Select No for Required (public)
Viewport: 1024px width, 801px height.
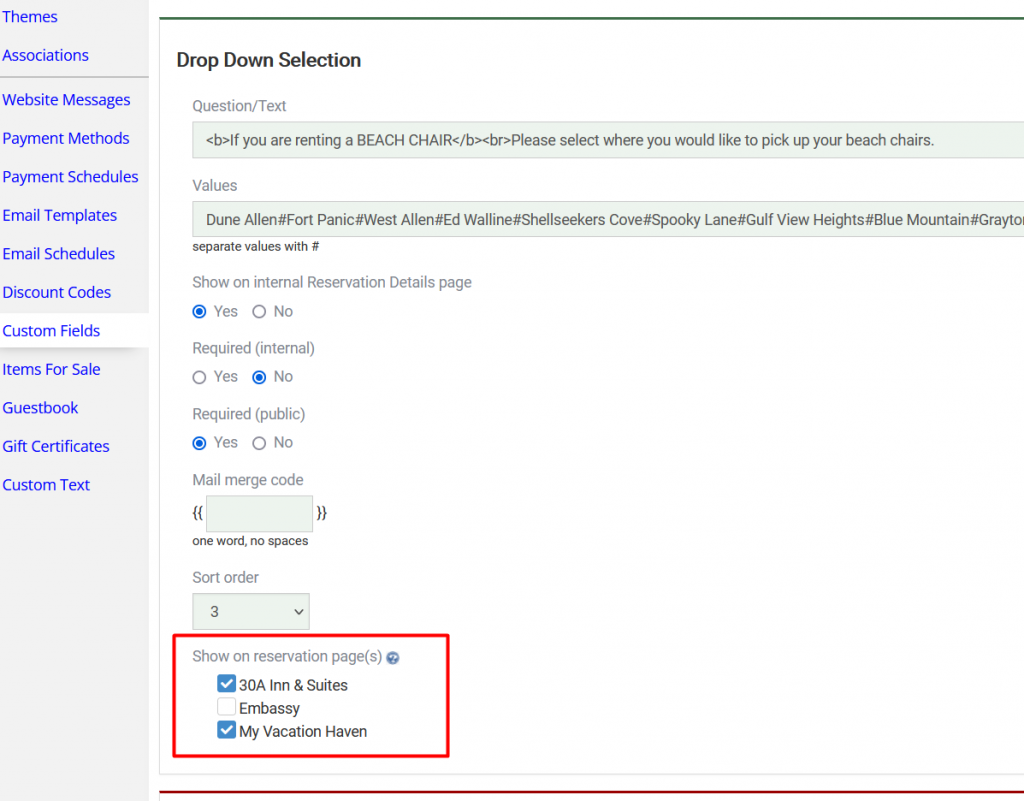[x=260, y=443]
